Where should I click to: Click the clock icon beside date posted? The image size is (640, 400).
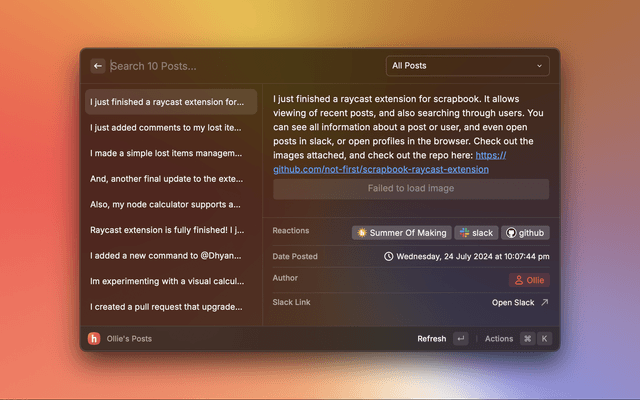(389, 256)
